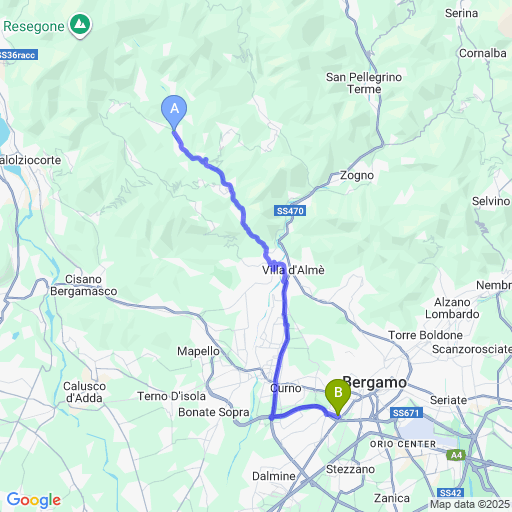Click the SS470 road shield
The height and width of the screenshot is (512, 512).
[290, 211]
